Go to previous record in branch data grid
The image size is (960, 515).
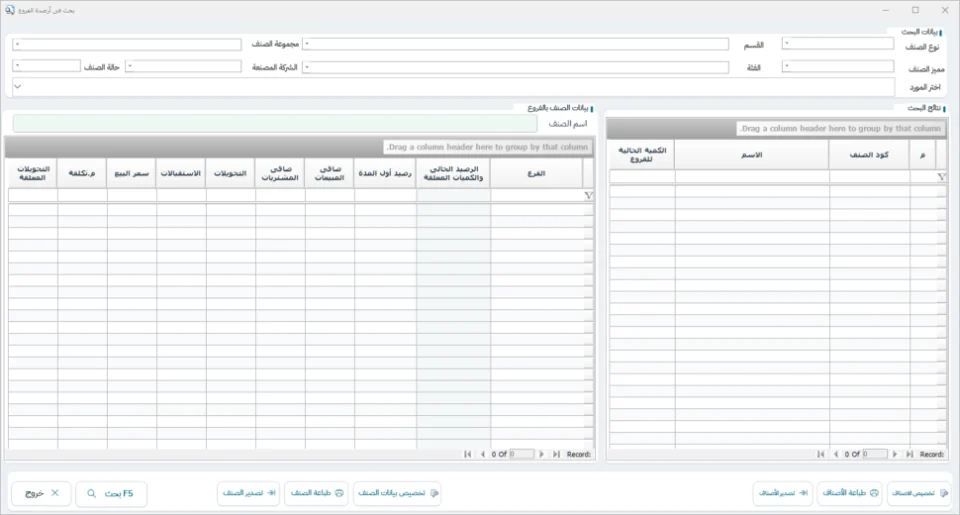pos(482,454)
